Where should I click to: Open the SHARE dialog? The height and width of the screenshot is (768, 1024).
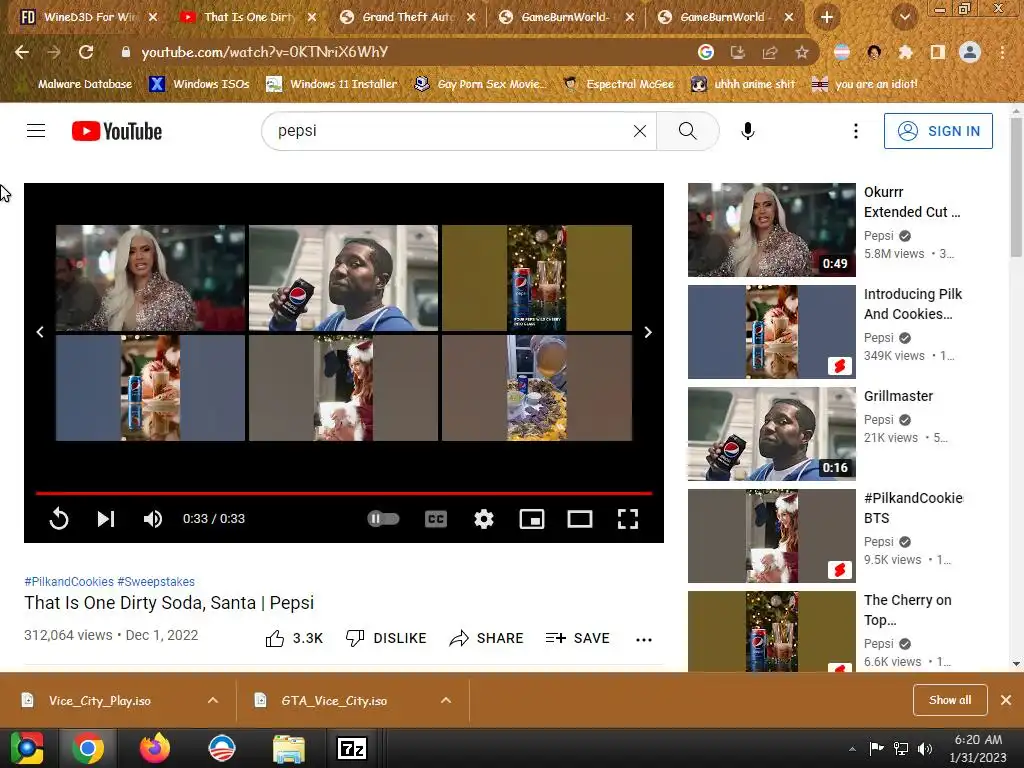pyautogui.click(x=487, y=638)
